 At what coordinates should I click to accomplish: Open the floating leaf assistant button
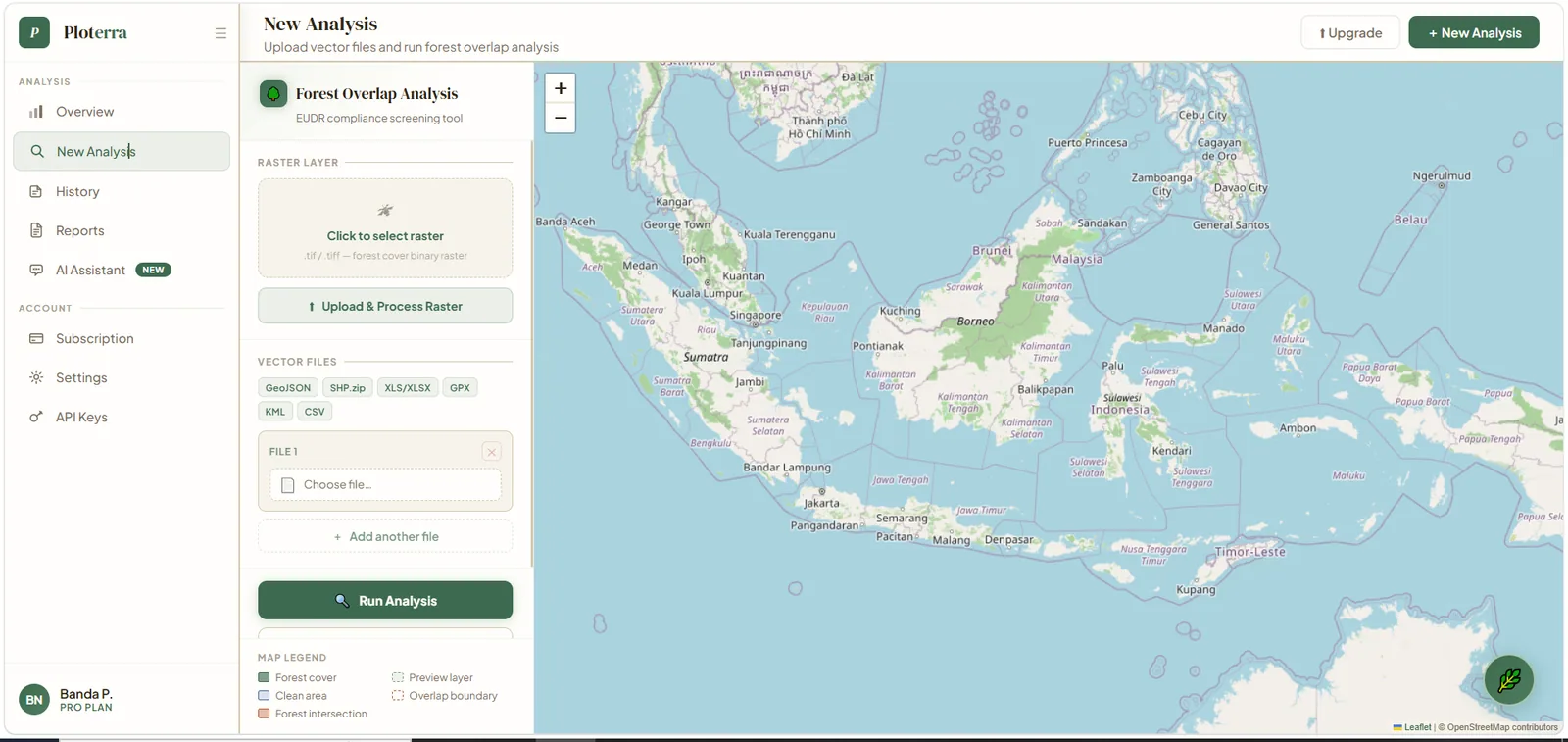1509,679
